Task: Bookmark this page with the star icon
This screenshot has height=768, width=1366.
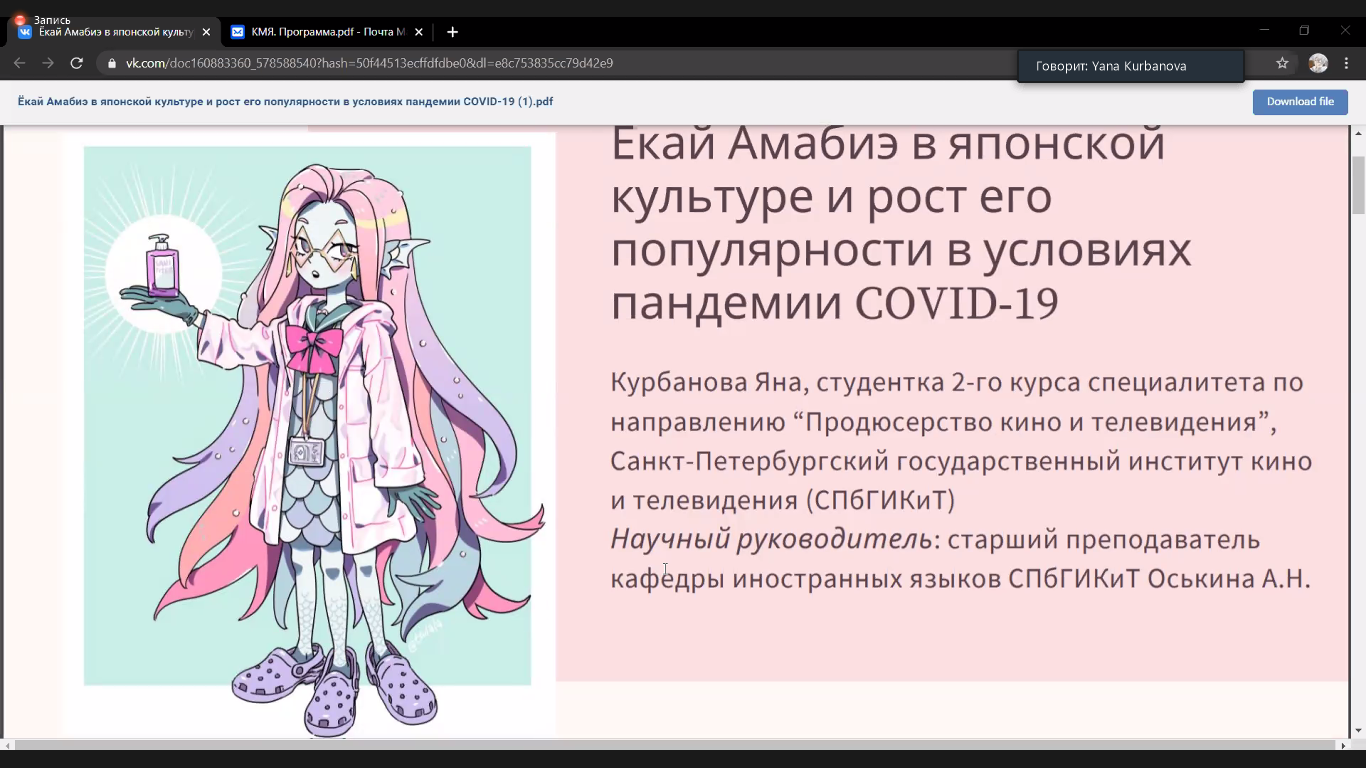Action: tap(1282, 63)
